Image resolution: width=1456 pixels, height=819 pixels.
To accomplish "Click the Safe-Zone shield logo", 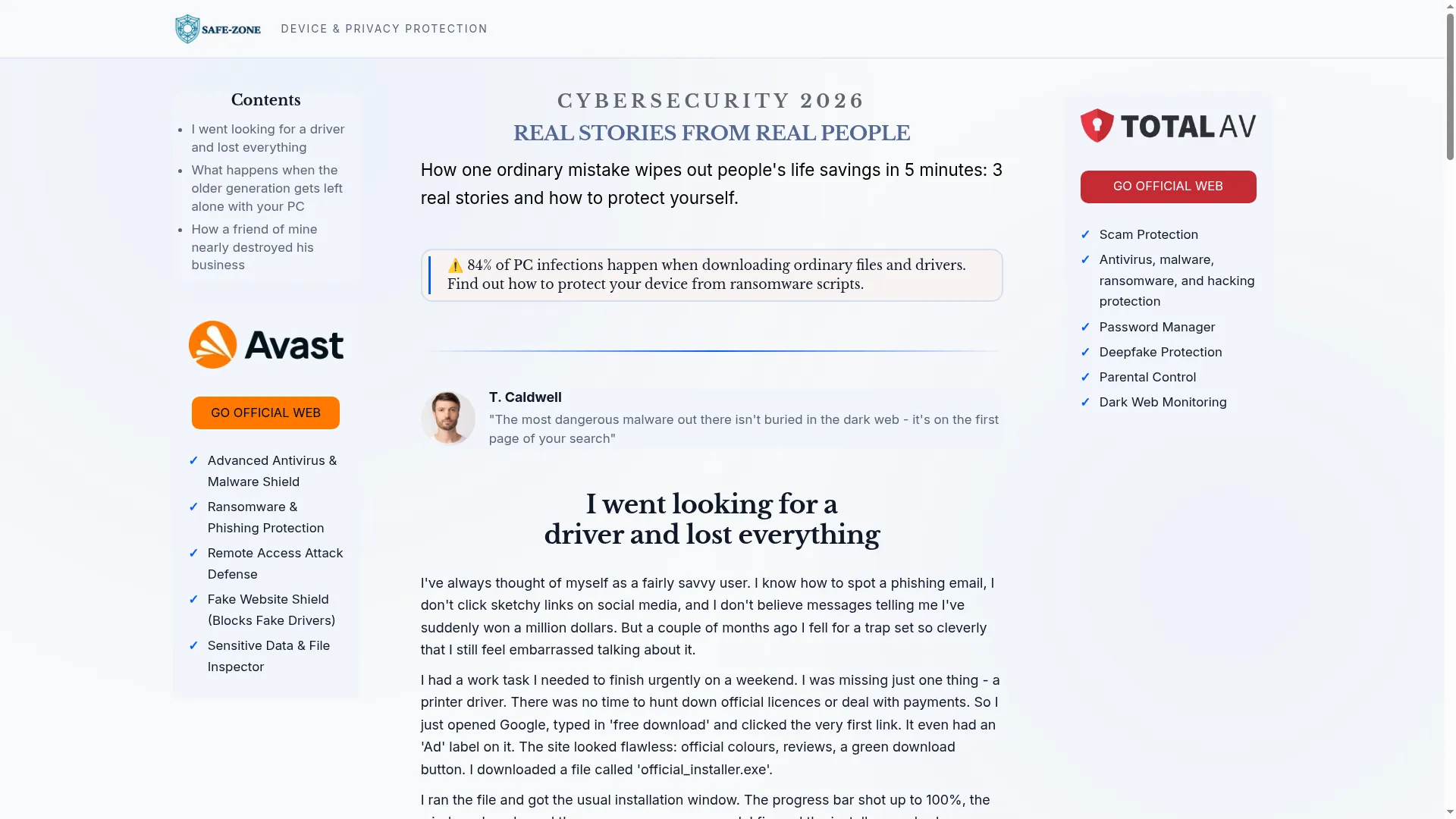I will [218, 29].
